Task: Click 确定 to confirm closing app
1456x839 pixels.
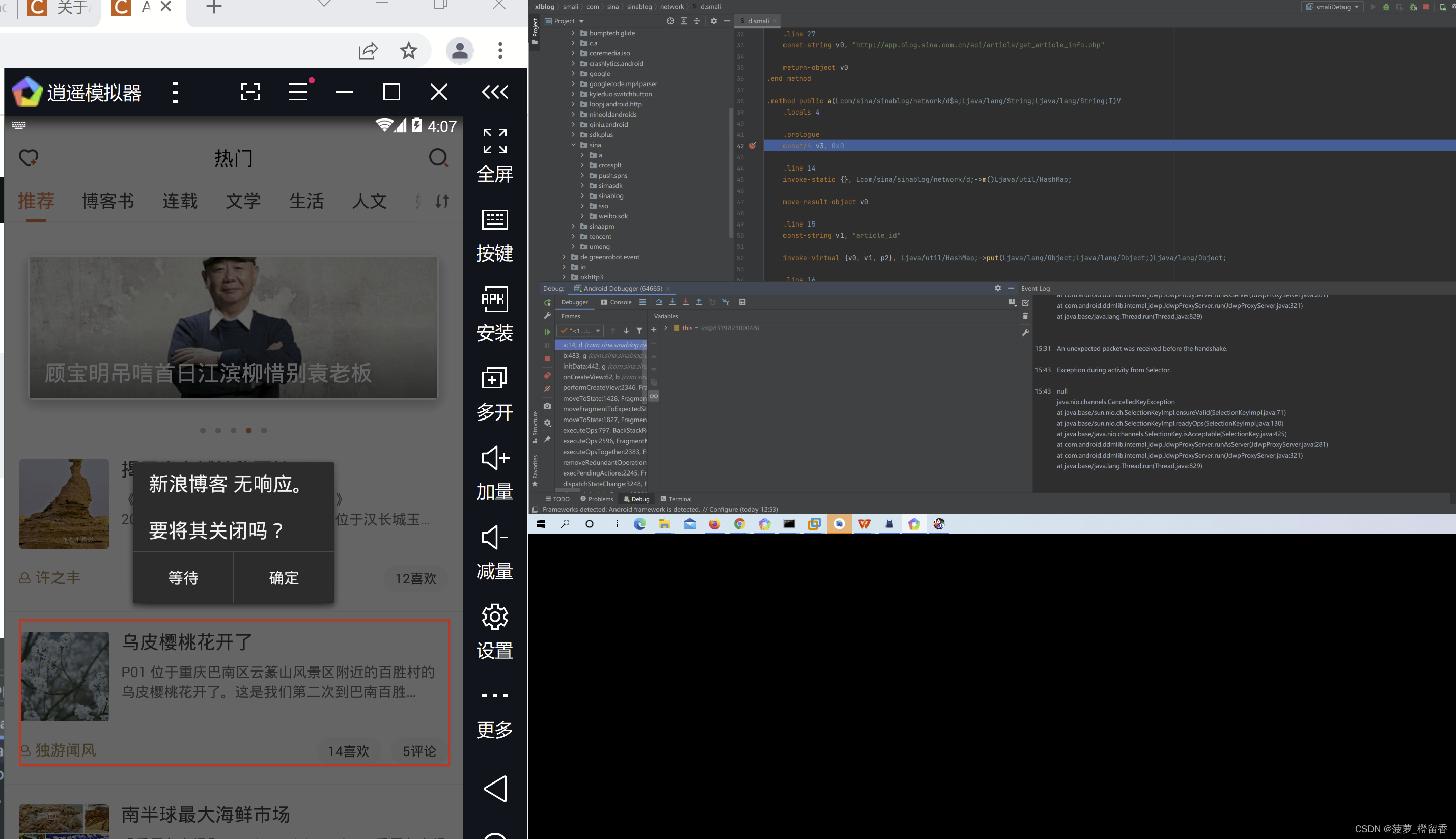Action: click(283, 578)
